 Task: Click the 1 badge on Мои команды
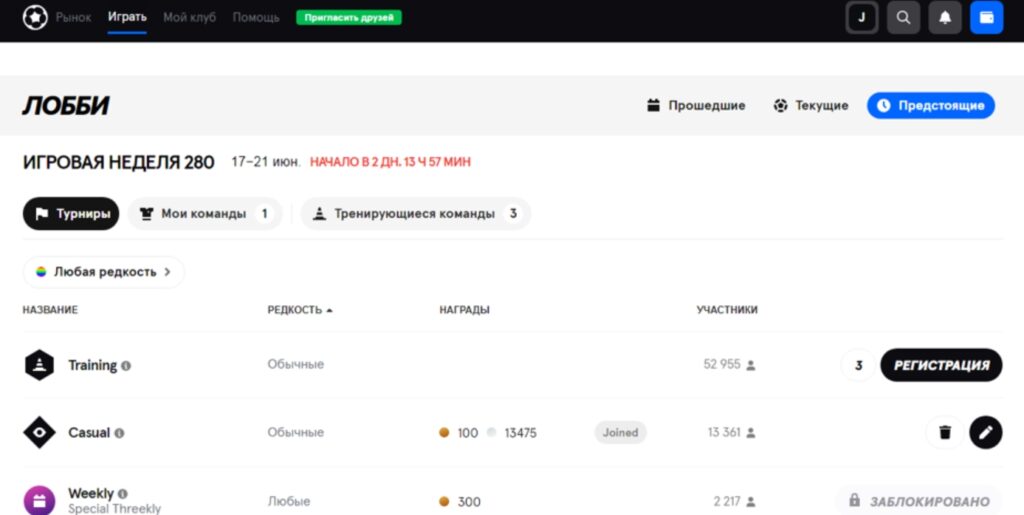click(264, 213)
